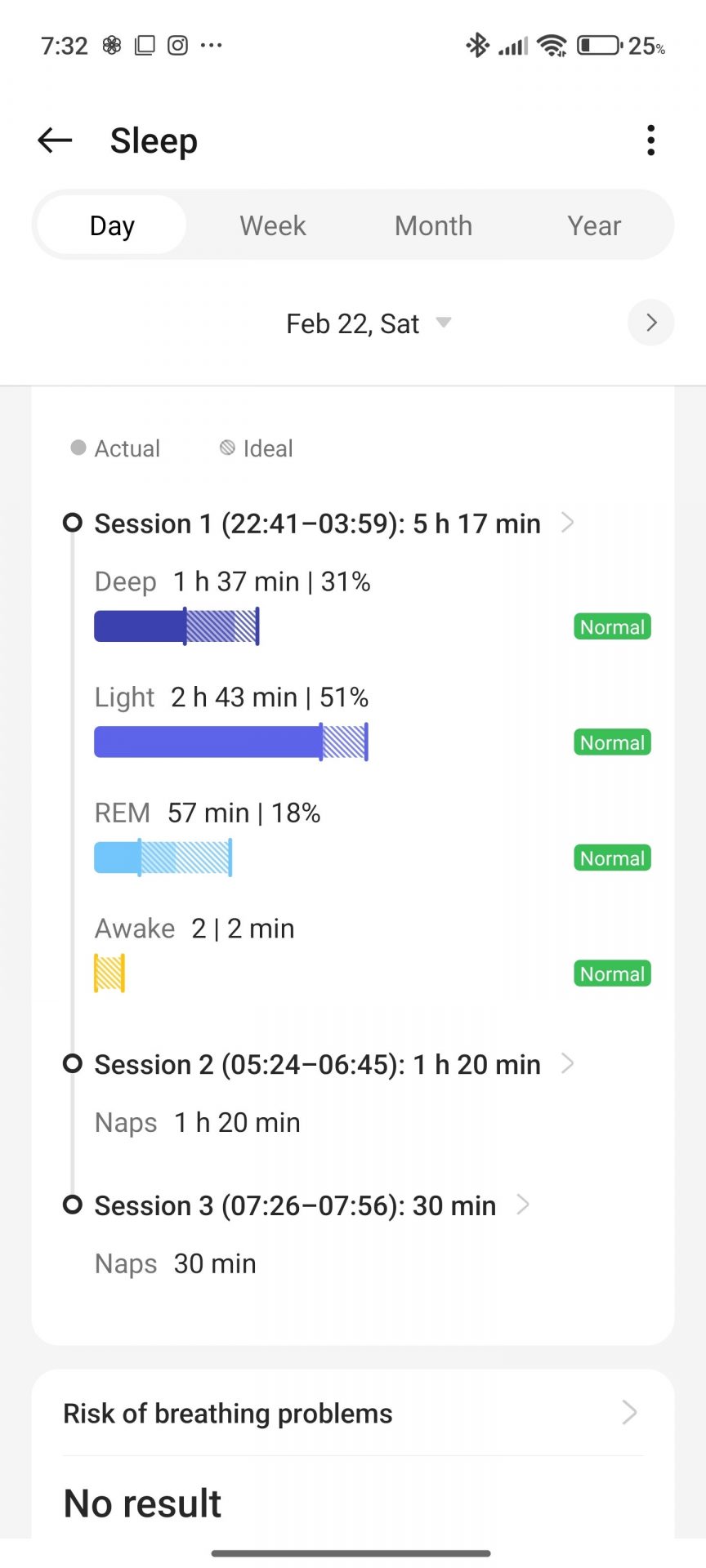Tap the Ideal legend hatched icon

point(227,448)
